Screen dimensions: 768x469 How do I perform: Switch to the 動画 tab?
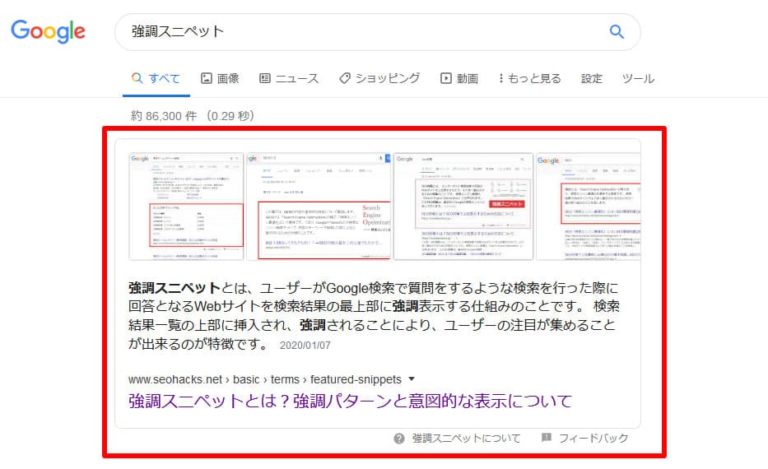[459, 78]
